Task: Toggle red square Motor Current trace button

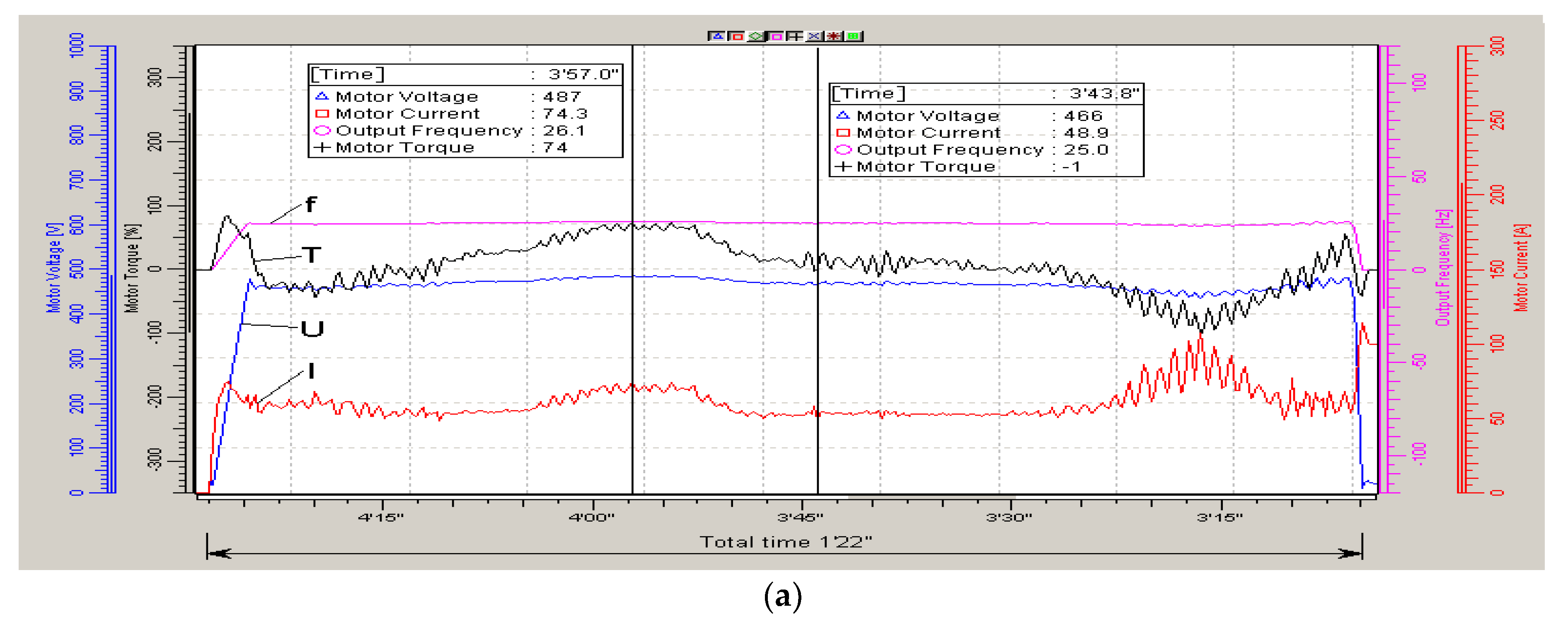Action: [736, 36]
